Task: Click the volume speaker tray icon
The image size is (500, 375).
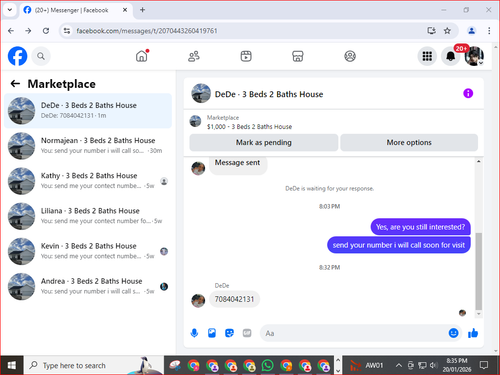Action: coord(433,365)
